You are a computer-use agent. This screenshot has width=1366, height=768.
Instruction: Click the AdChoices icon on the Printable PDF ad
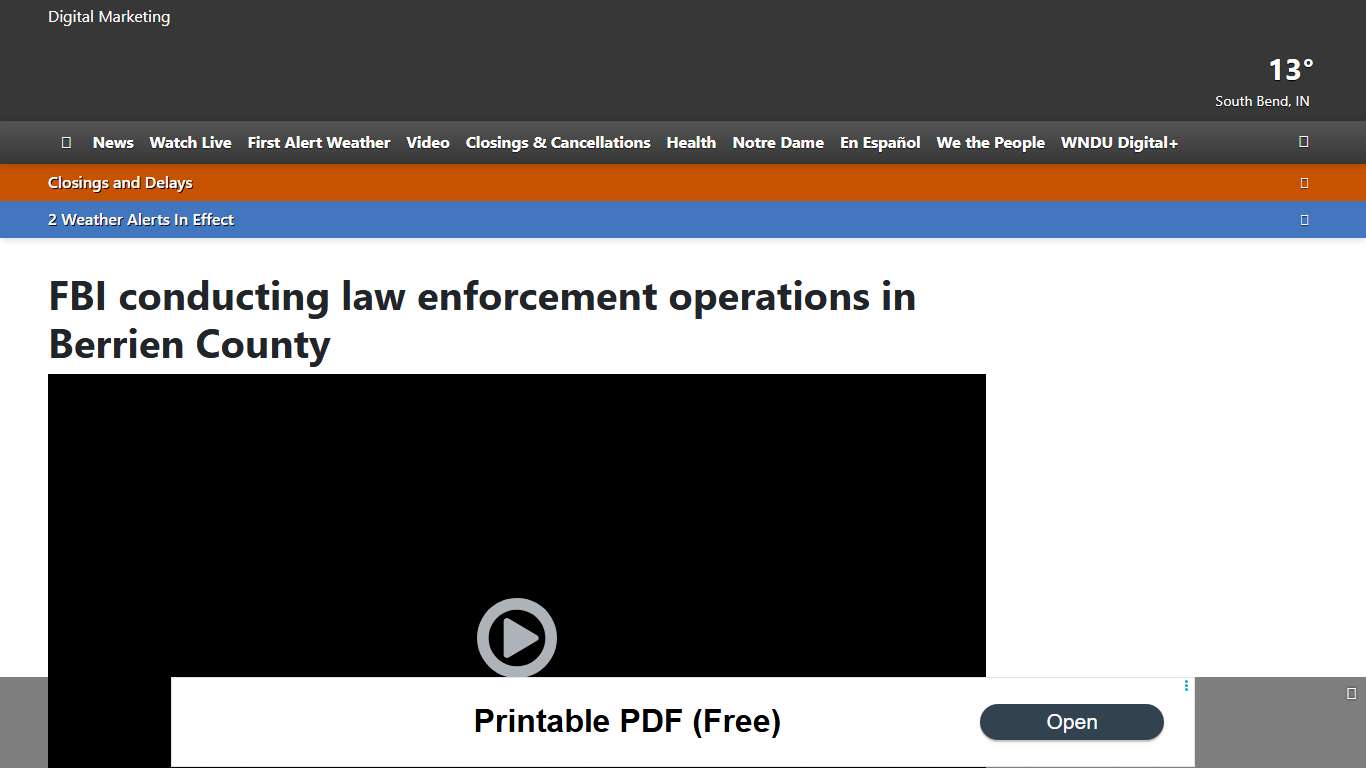(1185, 686)
